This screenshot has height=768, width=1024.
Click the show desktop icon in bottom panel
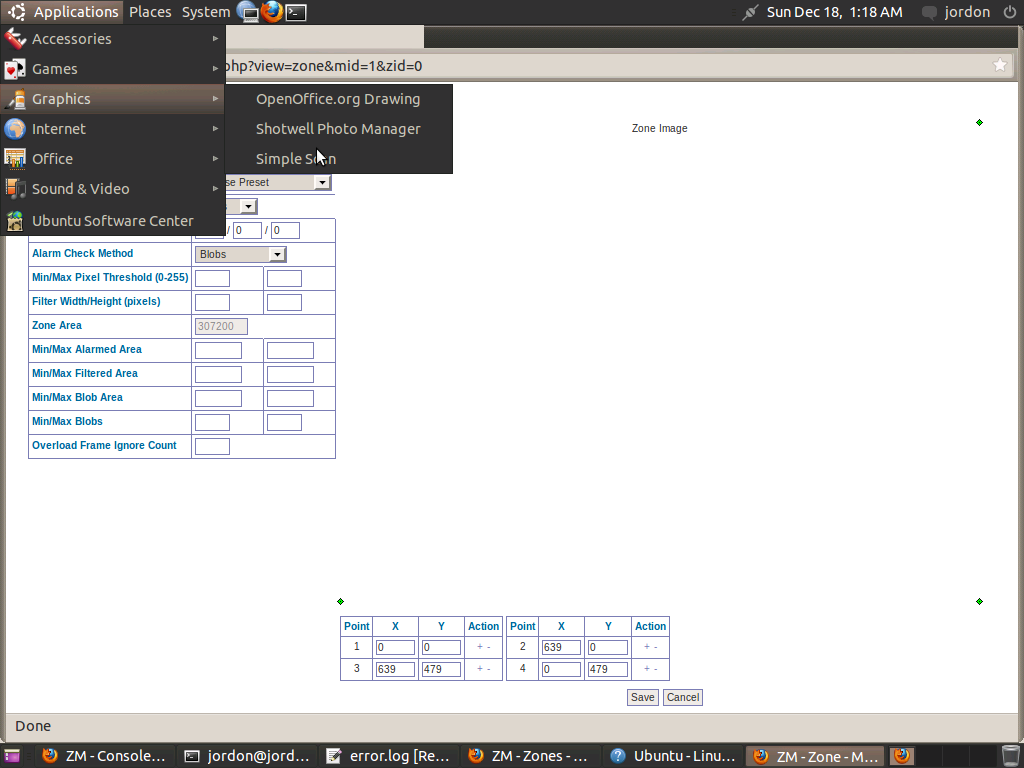[x=12, y=756]
